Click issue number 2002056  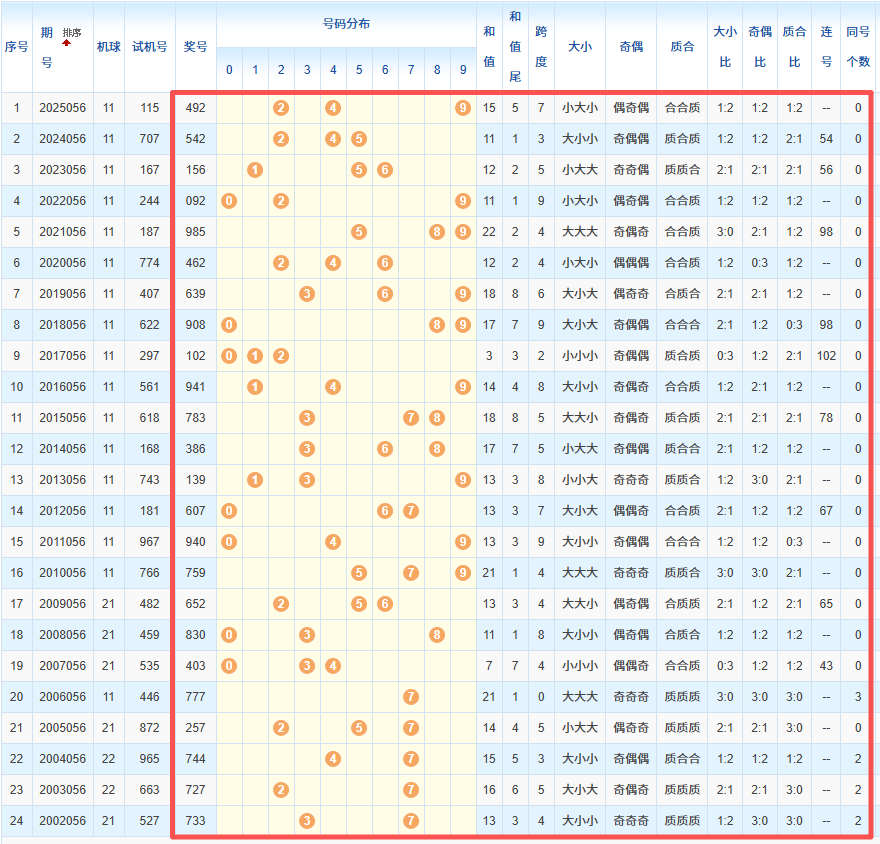pyautogui.click(x=63, y=821)
